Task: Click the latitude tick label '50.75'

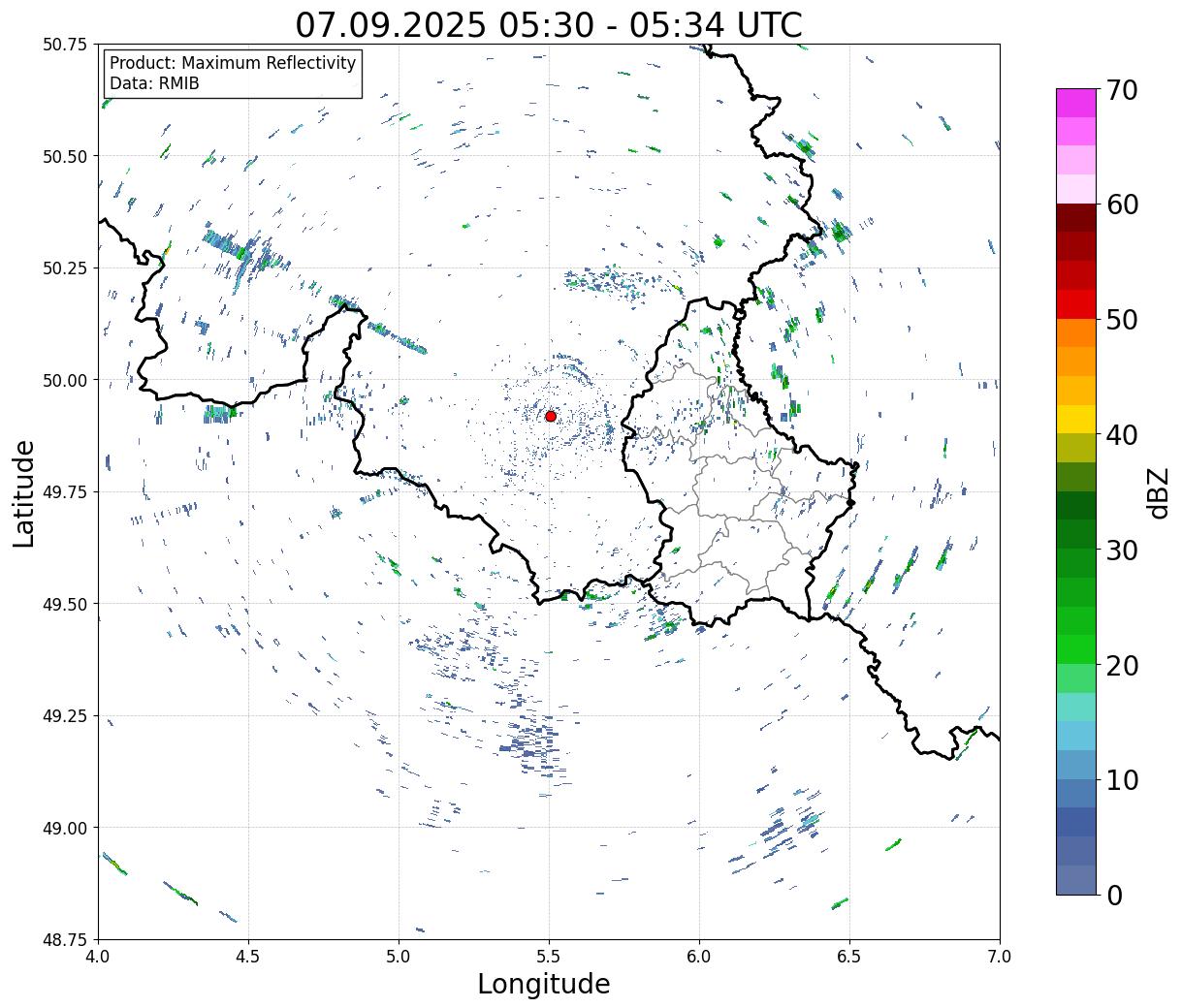Action: tap(65, 45)
